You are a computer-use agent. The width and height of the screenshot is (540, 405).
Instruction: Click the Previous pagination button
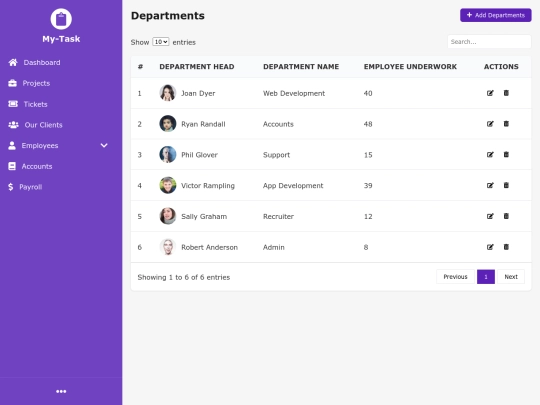tap(455, 277)
